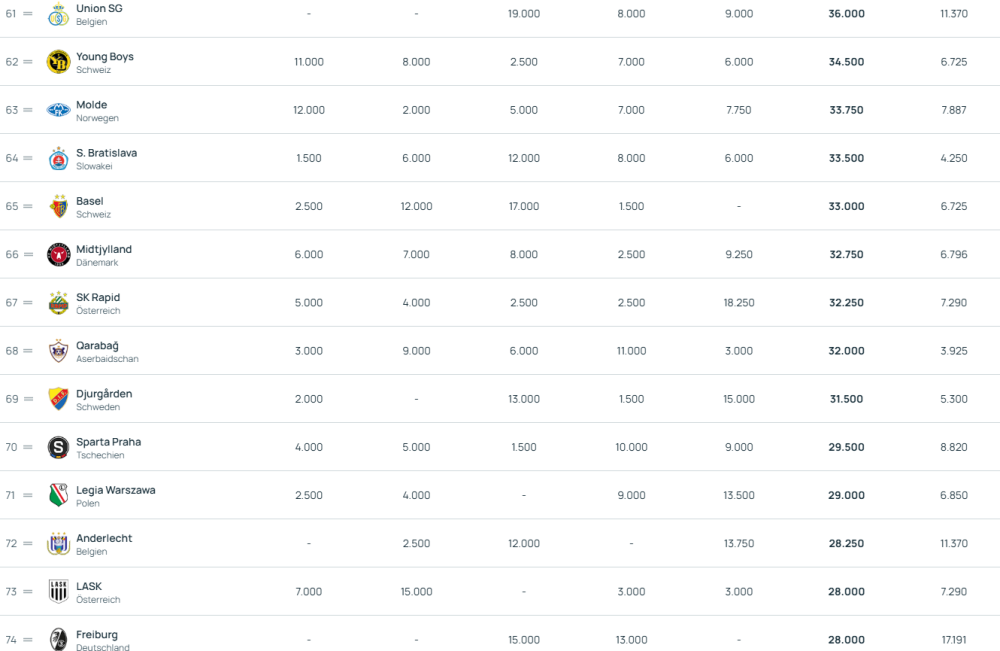Click the Legia Warszawa club crest
1000x651 pixels.
click(x=58, y=496)
